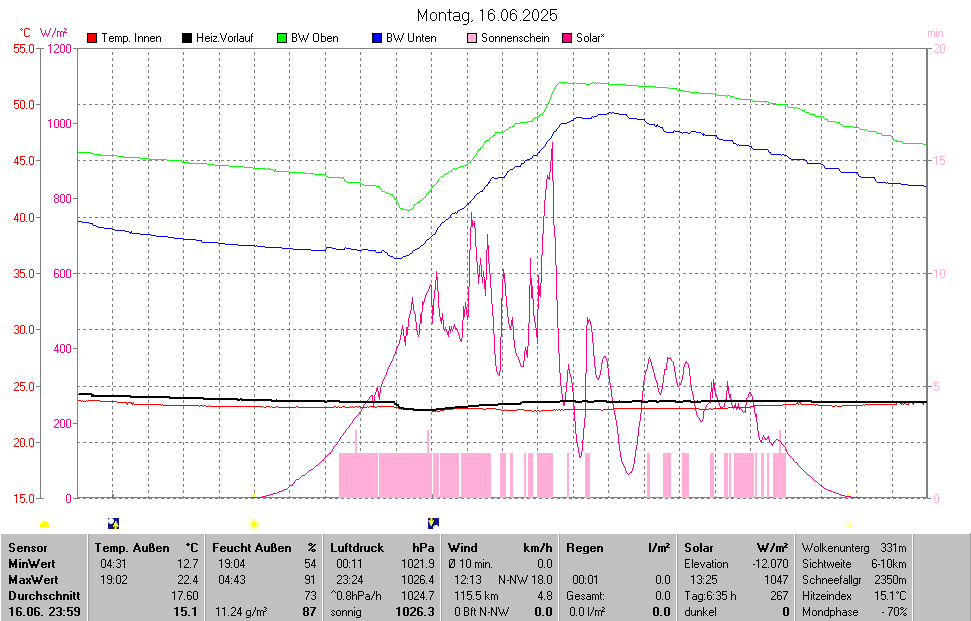
Task: Click the pressure trend '^0.8hPa/h'
Action: click(356, 596)
